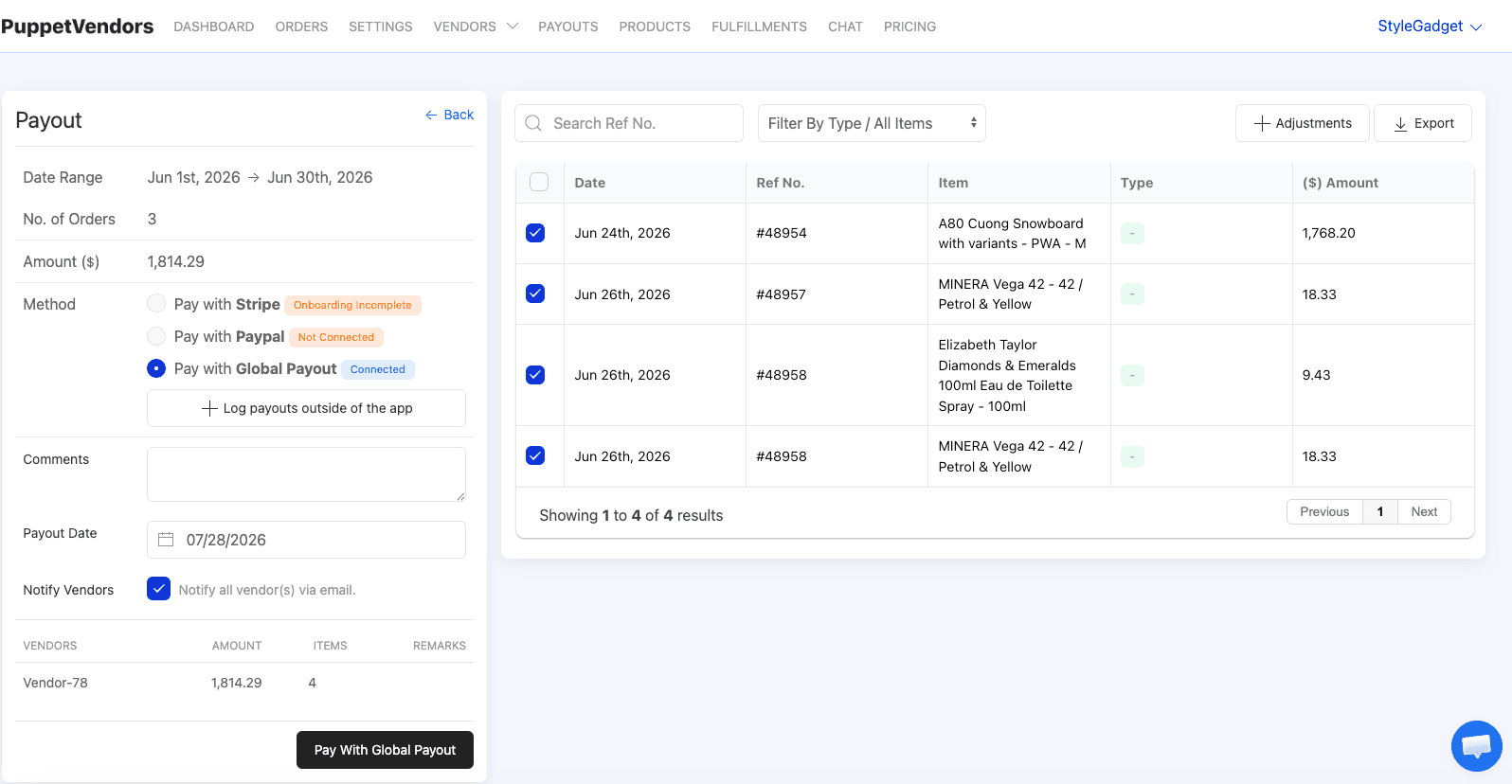Select Pay with Paypal option
This screenshot has width=1512, height=784.
point(156,336)
